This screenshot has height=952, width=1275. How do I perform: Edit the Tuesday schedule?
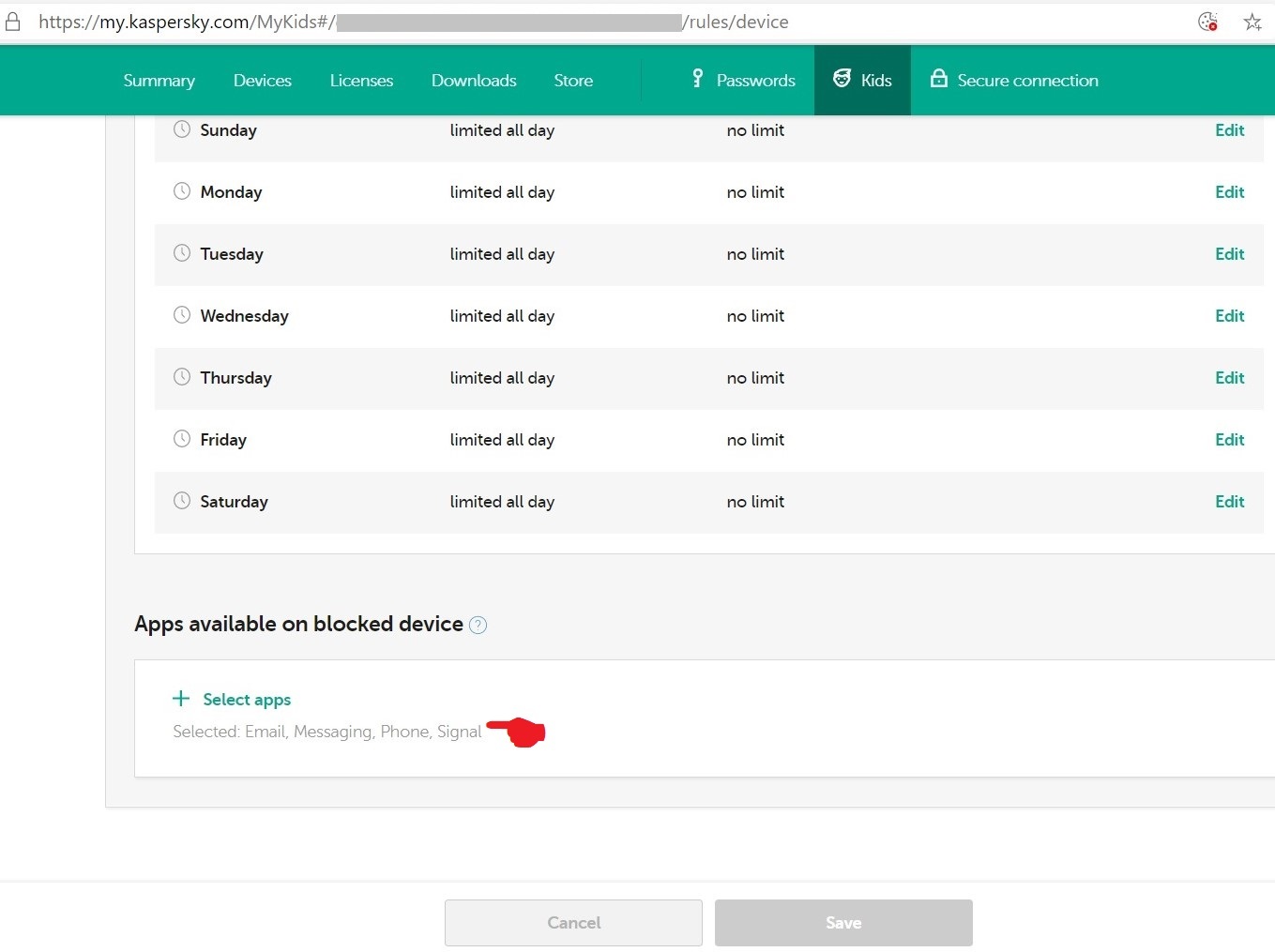[x=1230, y=254]
